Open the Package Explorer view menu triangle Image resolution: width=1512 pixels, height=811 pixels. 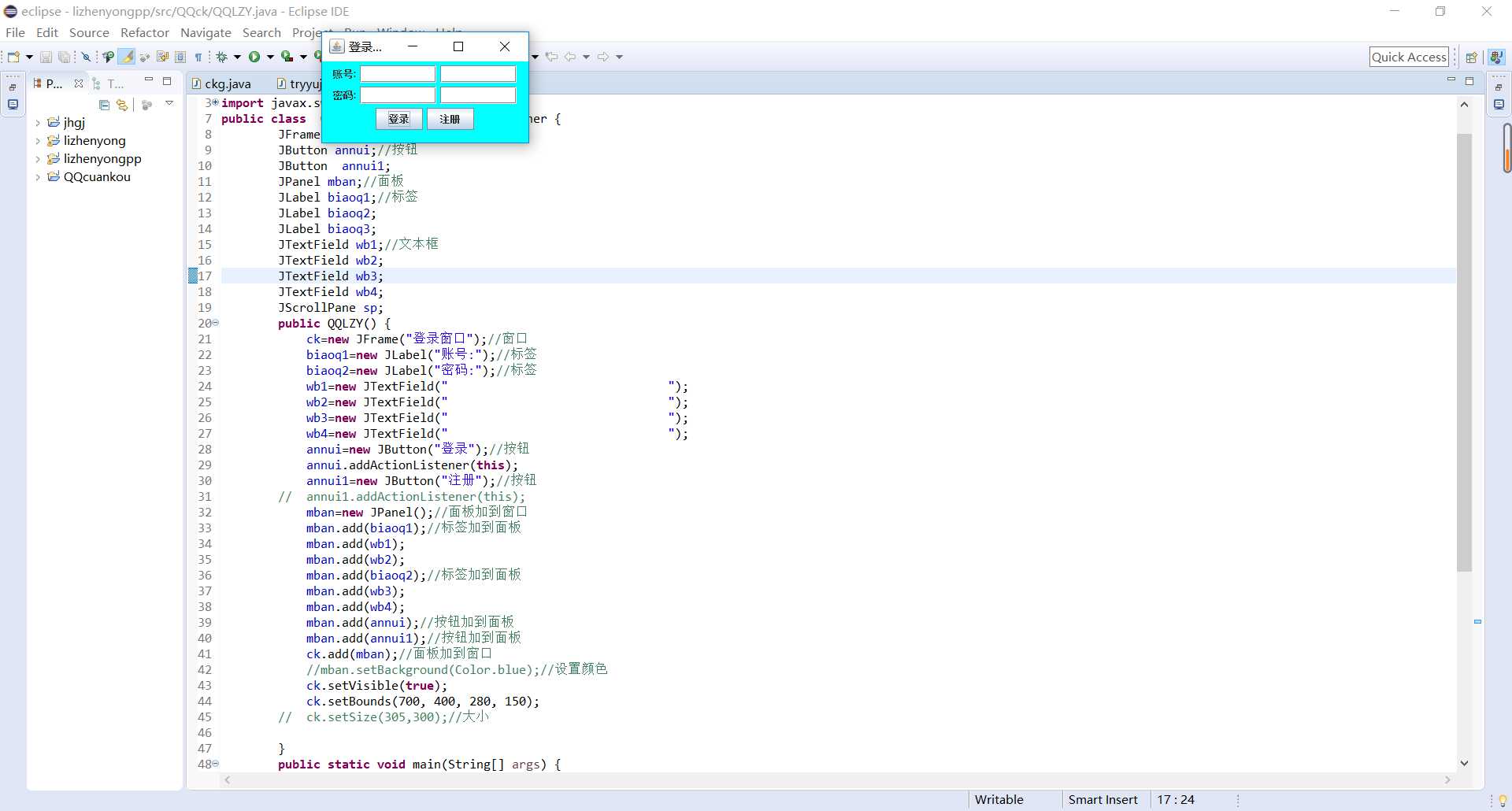[x=169, y=103]
